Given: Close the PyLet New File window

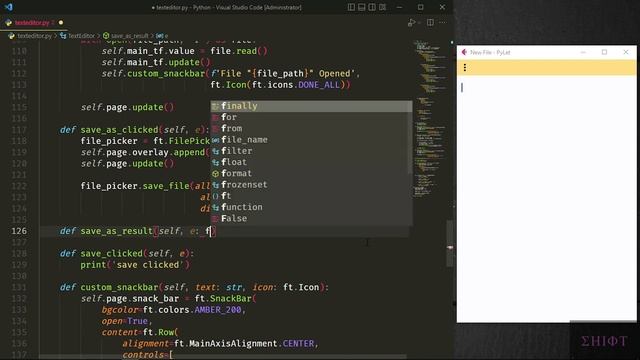Looking at the screenshot, I should [626, 52].
